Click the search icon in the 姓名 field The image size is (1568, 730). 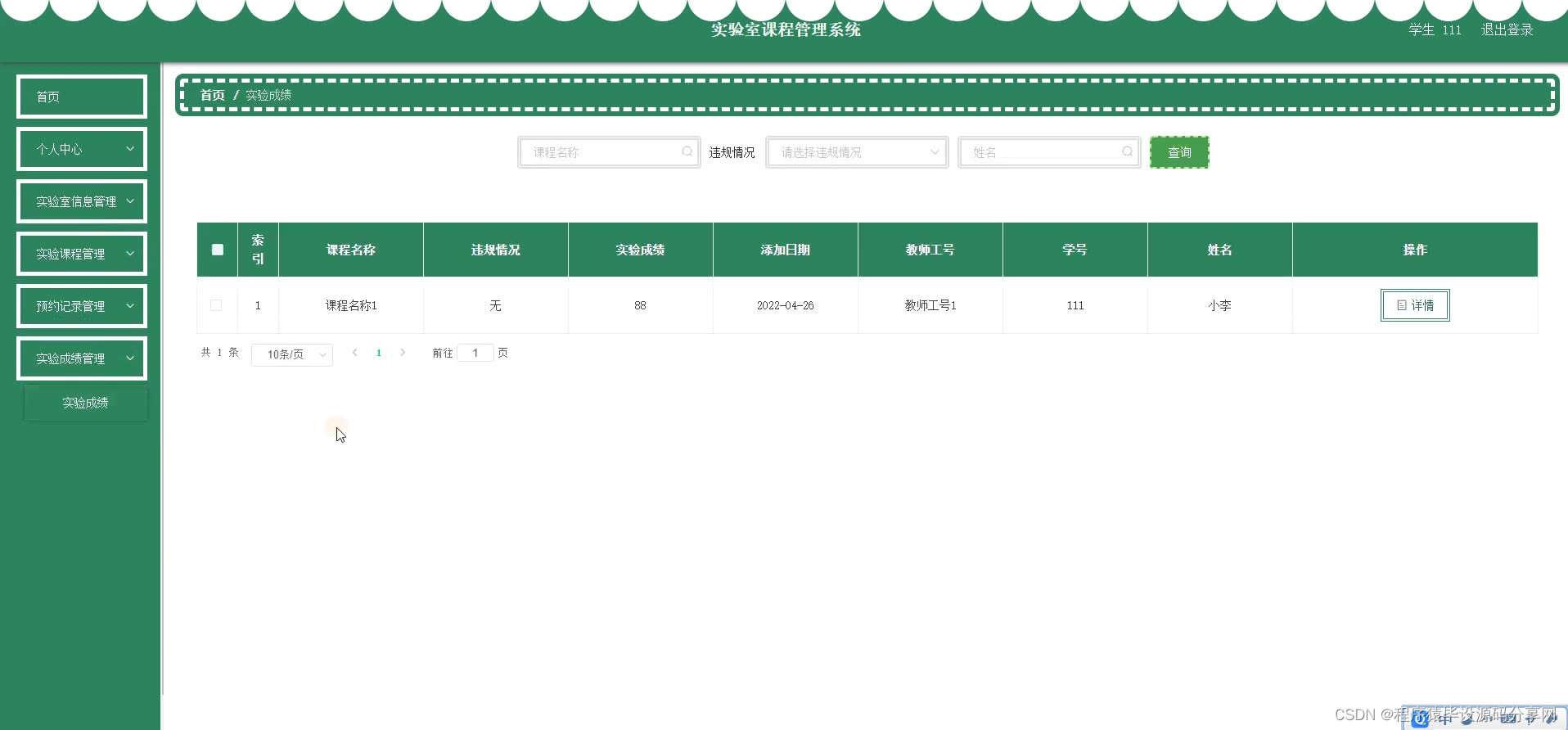pyautogui.click(x=1128, y=151)
